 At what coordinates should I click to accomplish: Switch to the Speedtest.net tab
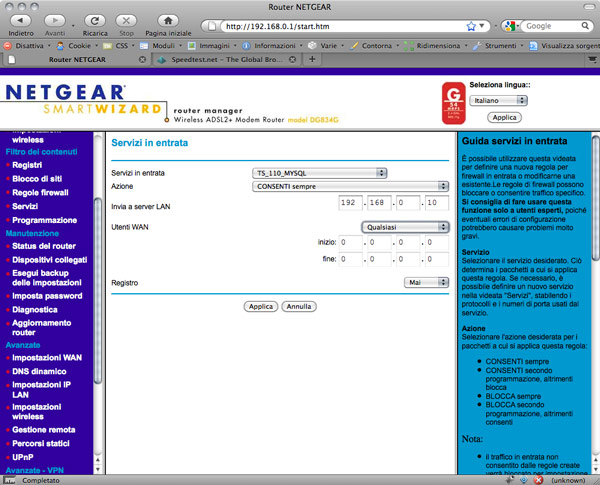227,60
